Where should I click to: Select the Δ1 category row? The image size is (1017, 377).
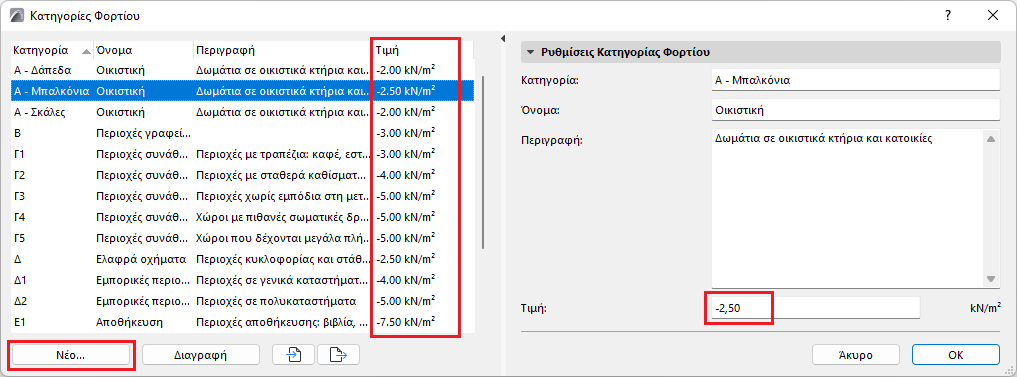pos(243,280)
